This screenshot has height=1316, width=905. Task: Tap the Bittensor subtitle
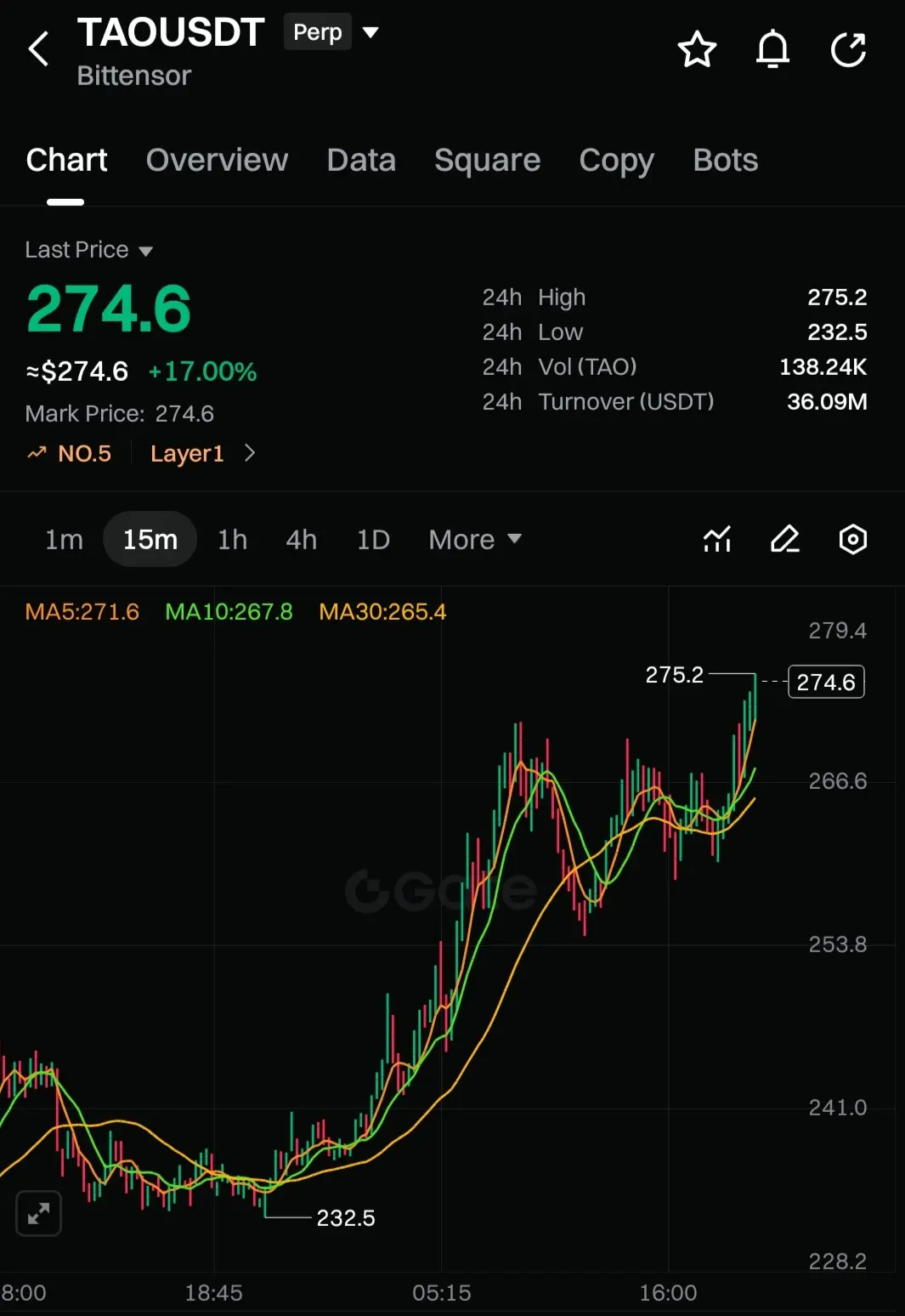[x=133, y=76]
